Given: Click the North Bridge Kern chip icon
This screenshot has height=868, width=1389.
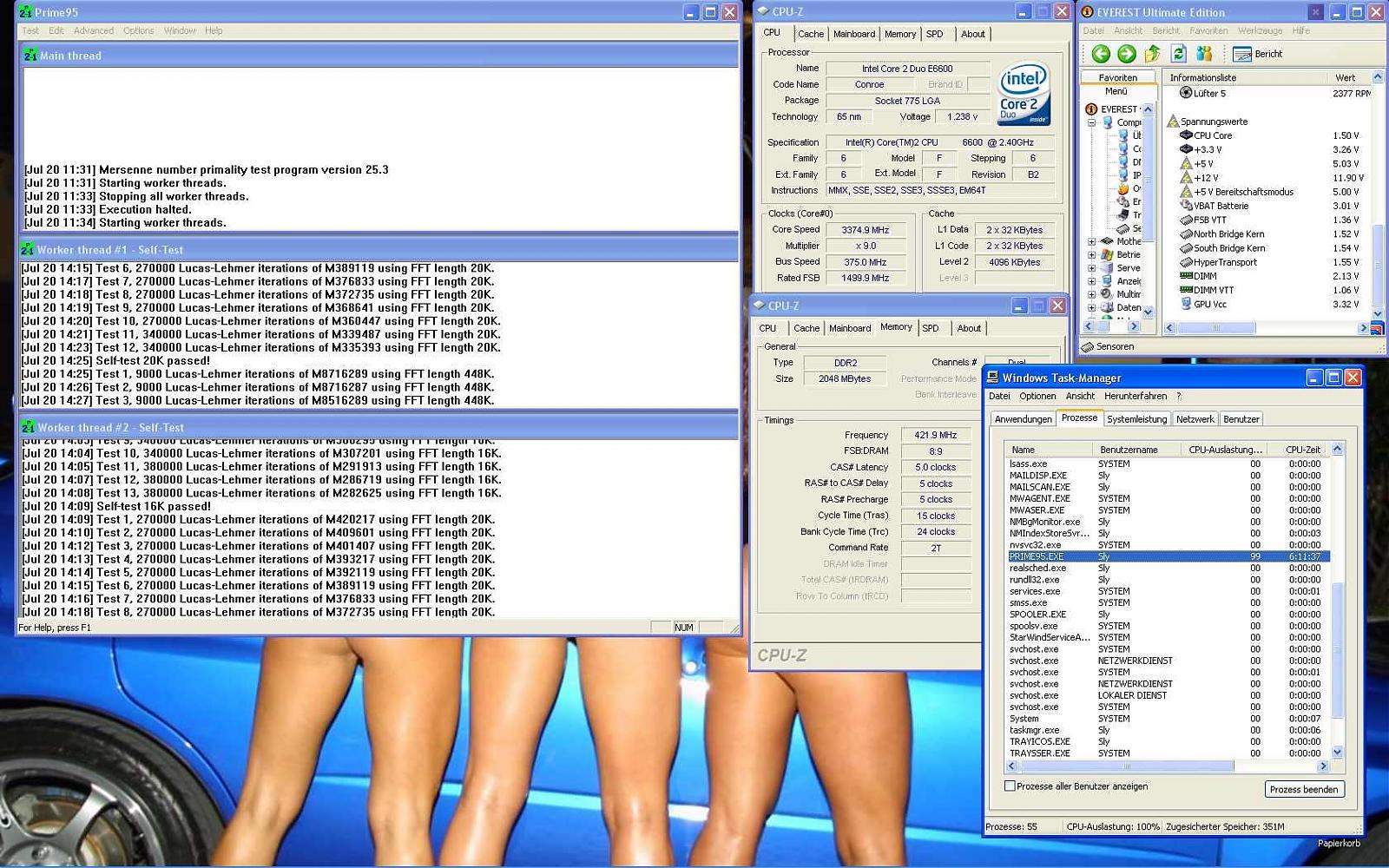Looking at the screenshot, I should [1186, 233].
